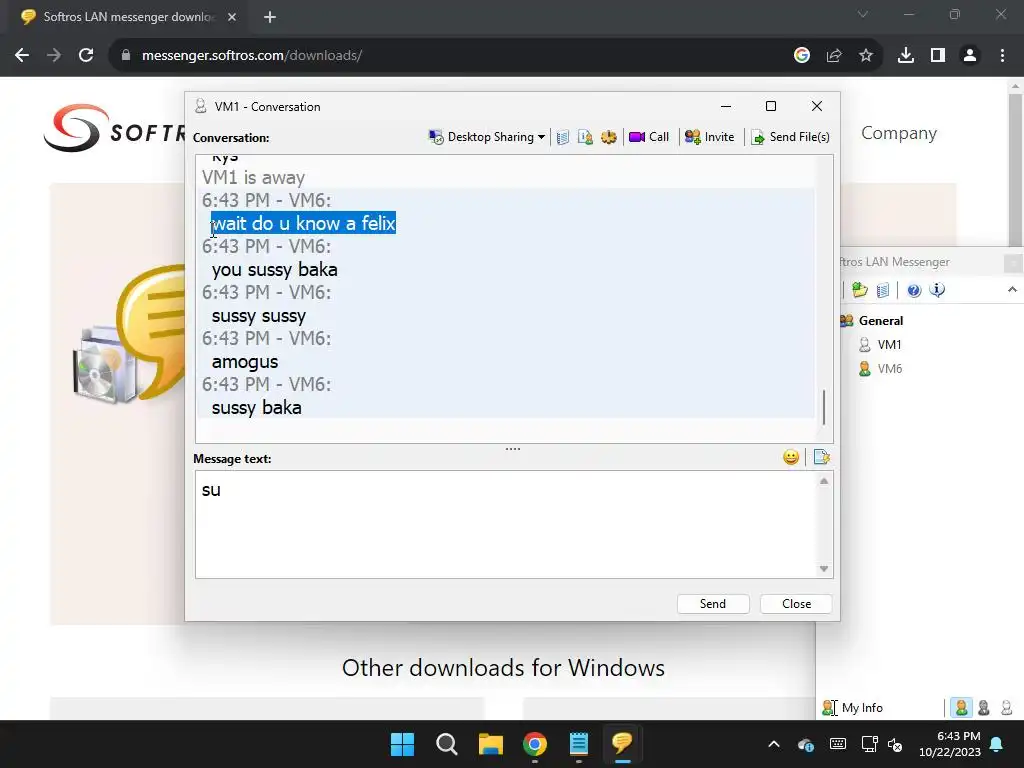Open the About info bubble icon
Image resolution: width=1024 pixels, height=768 pixels.
point(937,290)
